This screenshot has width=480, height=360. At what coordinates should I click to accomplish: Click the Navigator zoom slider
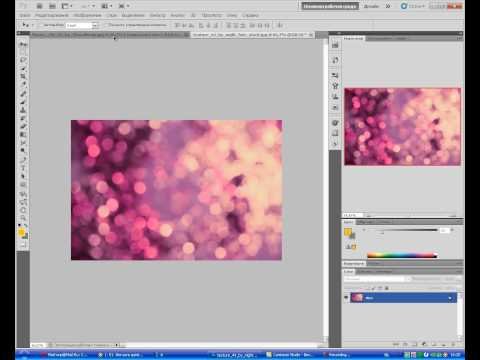(x=411, y=216)
